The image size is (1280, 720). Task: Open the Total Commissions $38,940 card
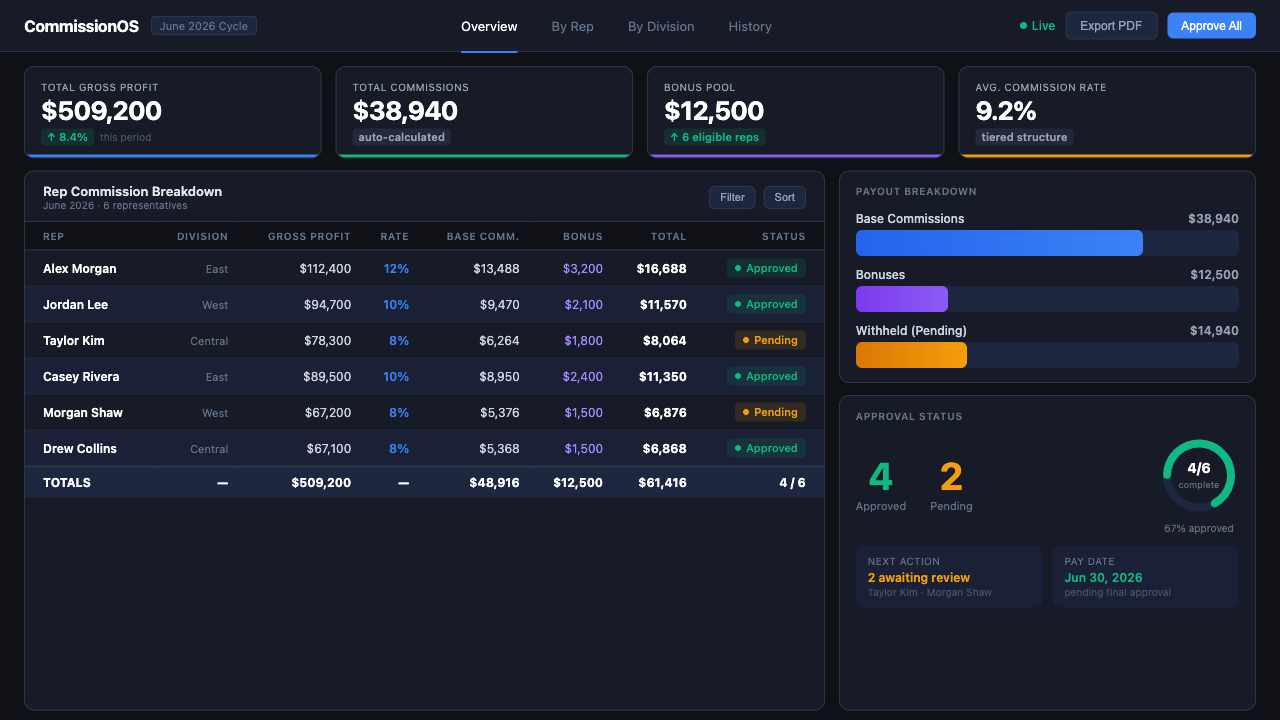coord(484,112)
